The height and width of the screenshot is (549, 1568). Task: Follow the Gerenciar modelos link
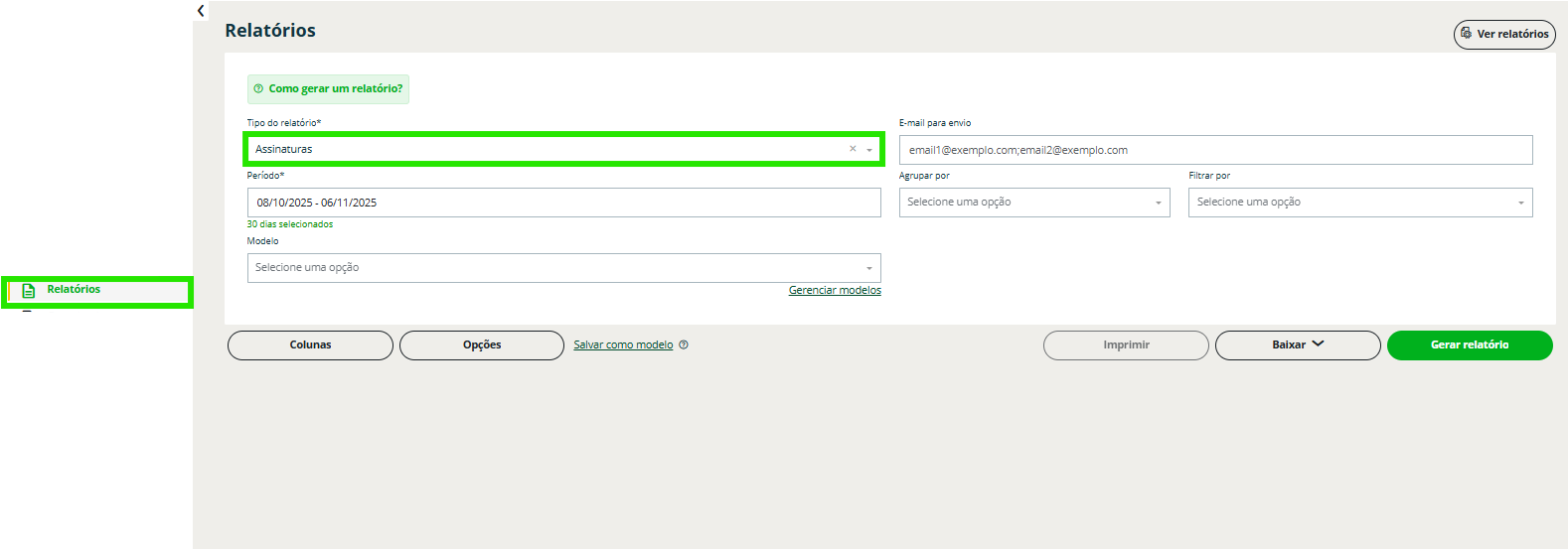point(835,291)
